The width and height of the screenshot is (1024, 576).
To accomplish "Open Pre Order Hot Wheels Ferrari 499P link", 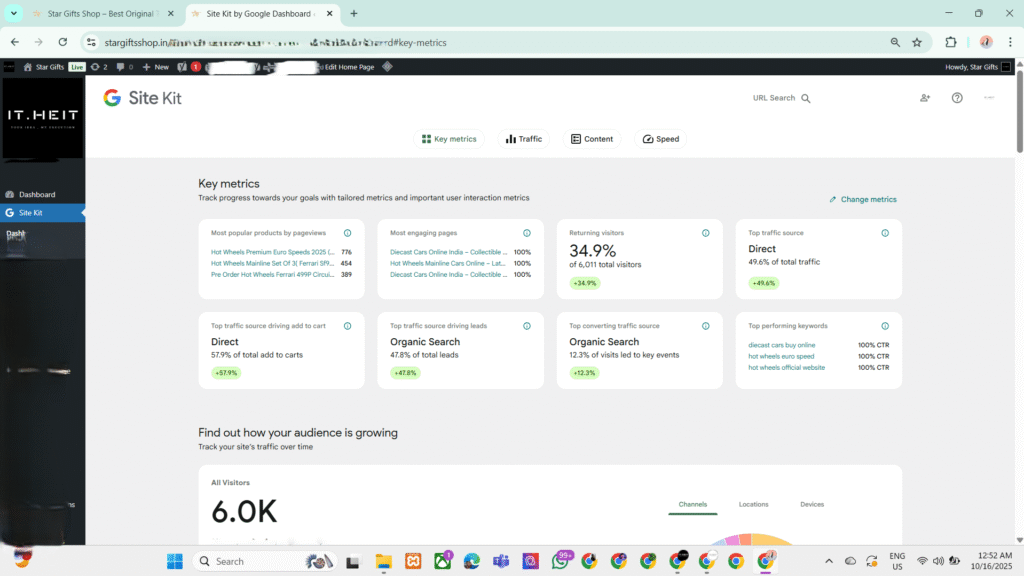I will (272, 274).
